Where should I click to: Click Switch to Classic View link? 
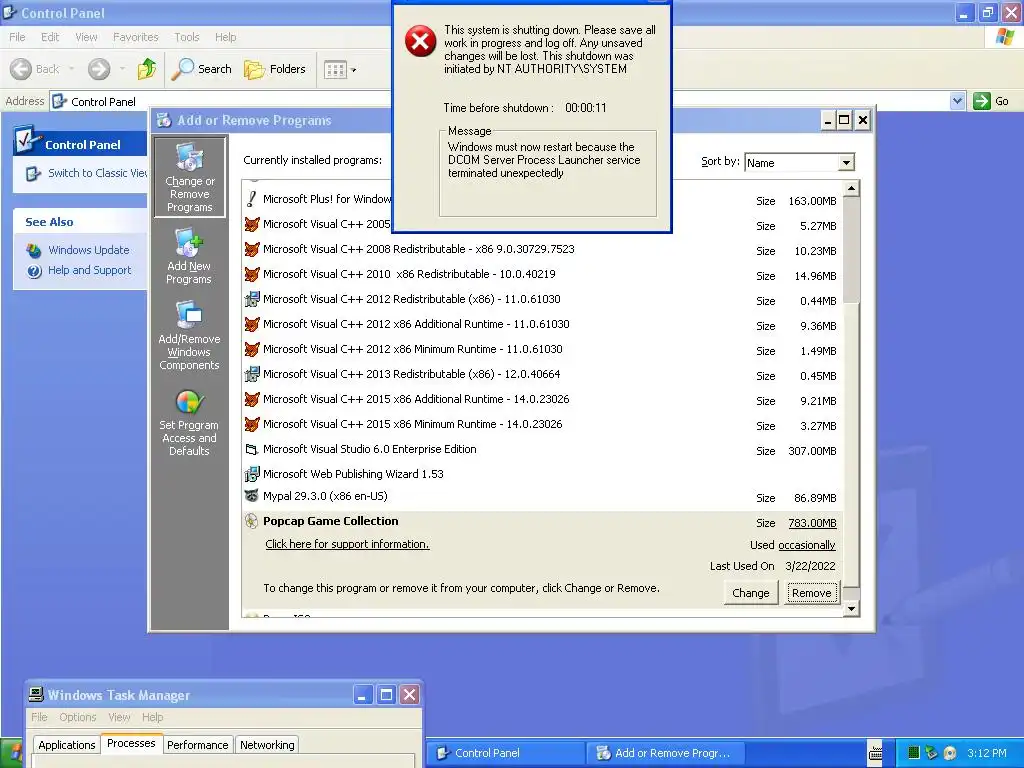pyautogui.click(x=97, y=173)
